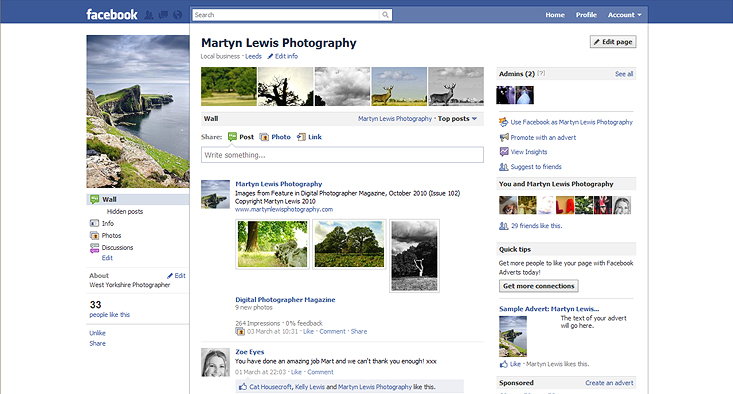733x394 pixels.
Task: Click the Discussions sidebar icon
Action: (94, 248)
